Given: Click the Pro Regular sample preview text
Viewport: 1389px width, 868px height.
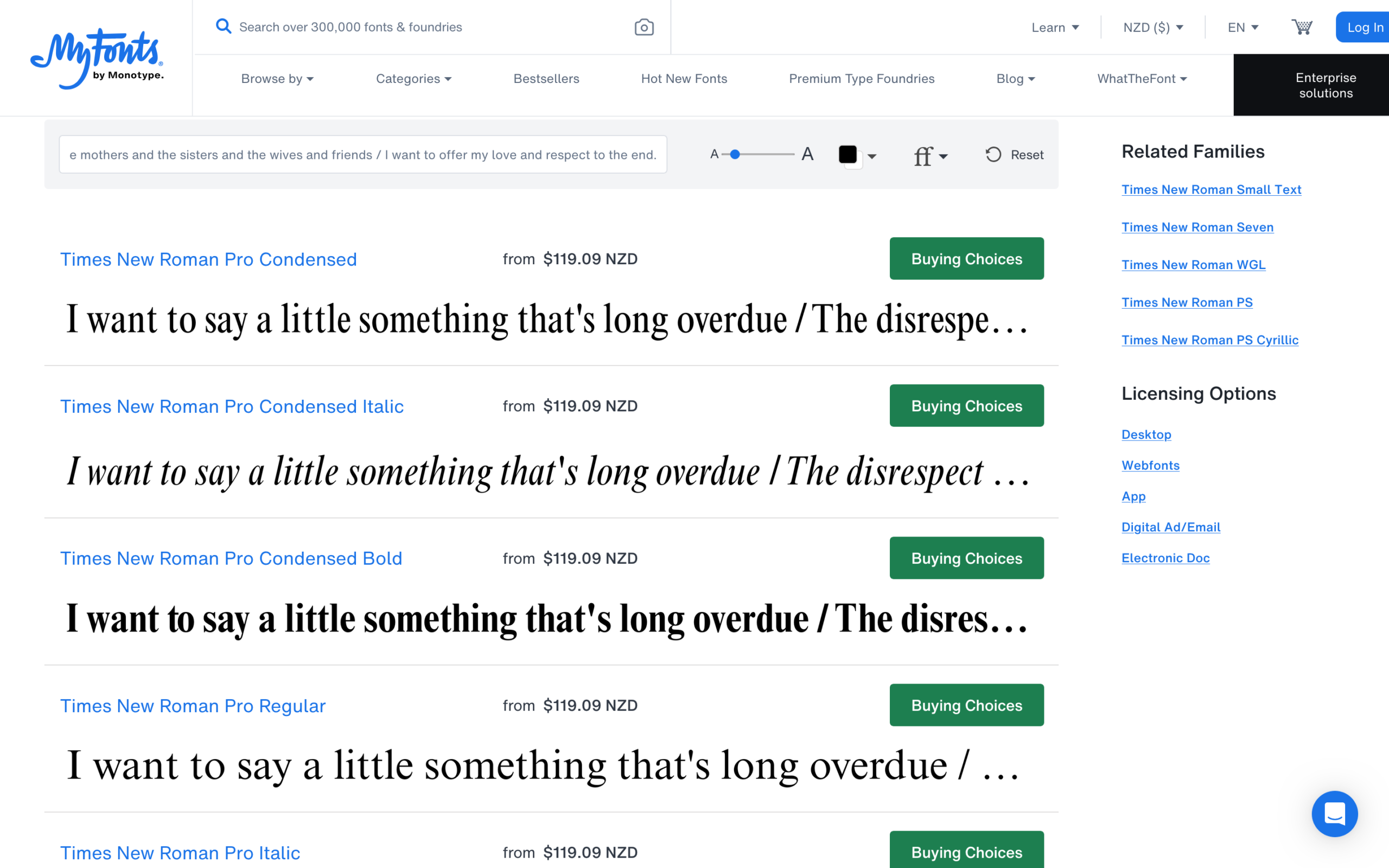Looking at the screenshot, I should [x=543, y=767].
